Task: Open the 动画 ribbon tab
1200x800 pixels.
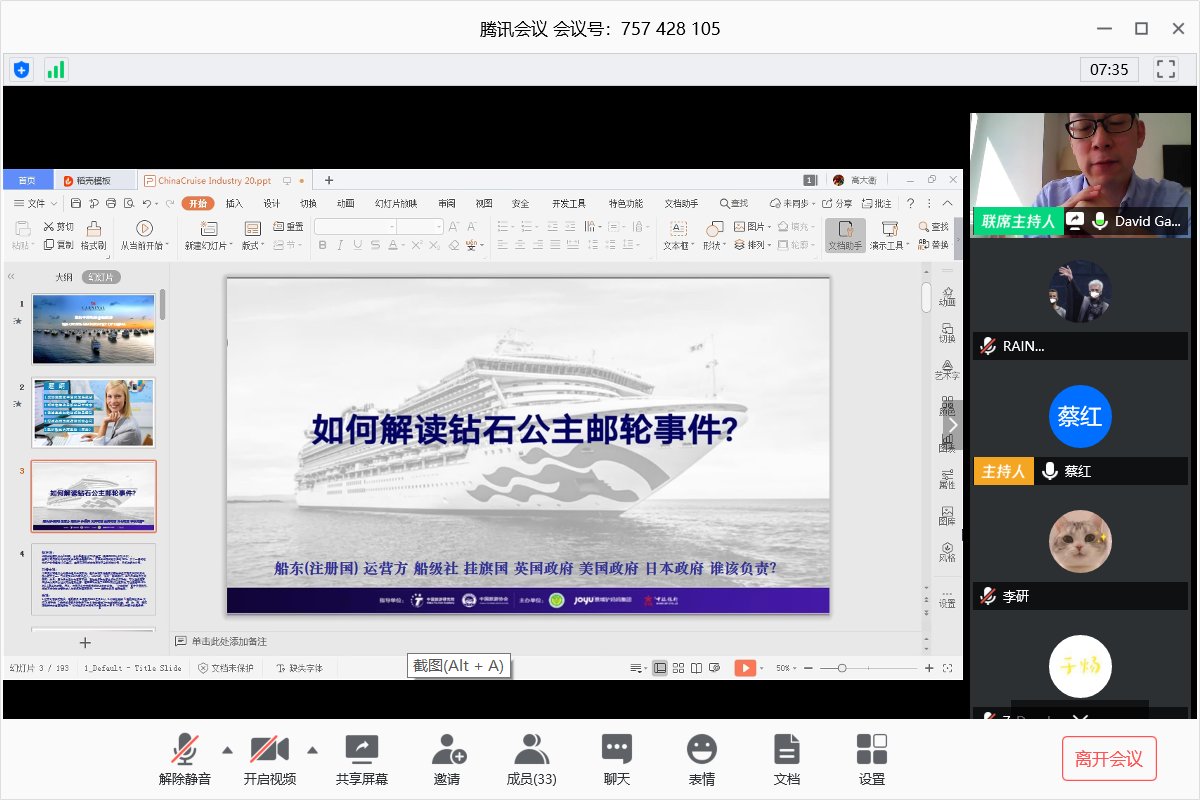Action: pyautogui.click(x=346, y=203)
